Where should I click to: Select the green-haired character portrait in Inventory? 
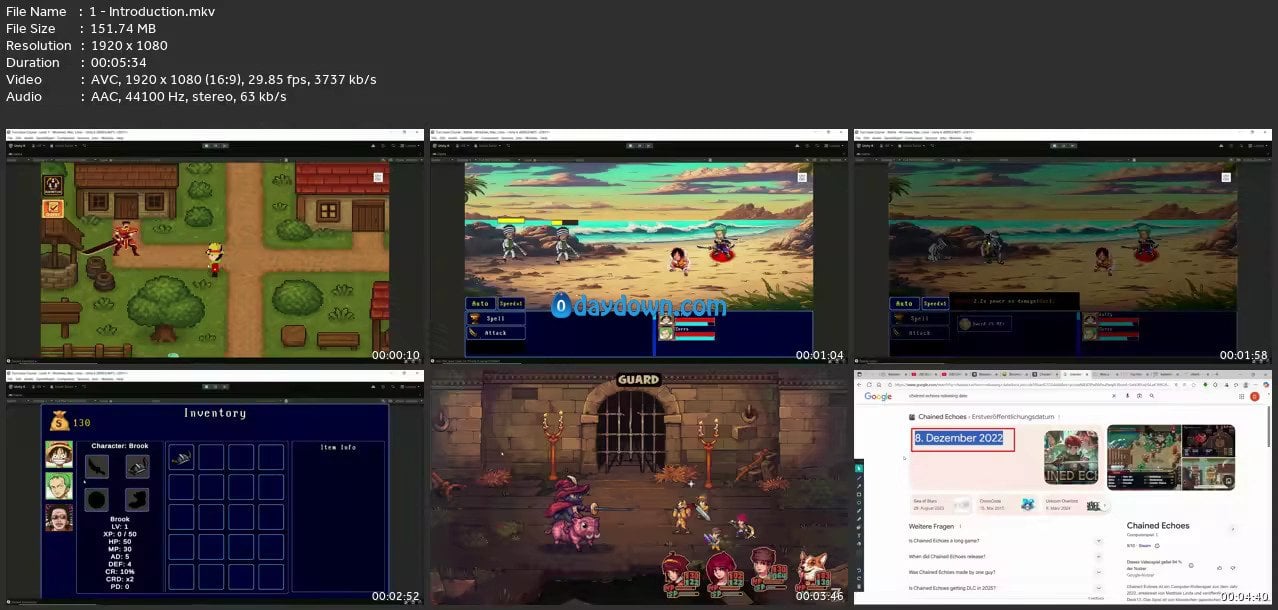[59, 486]
